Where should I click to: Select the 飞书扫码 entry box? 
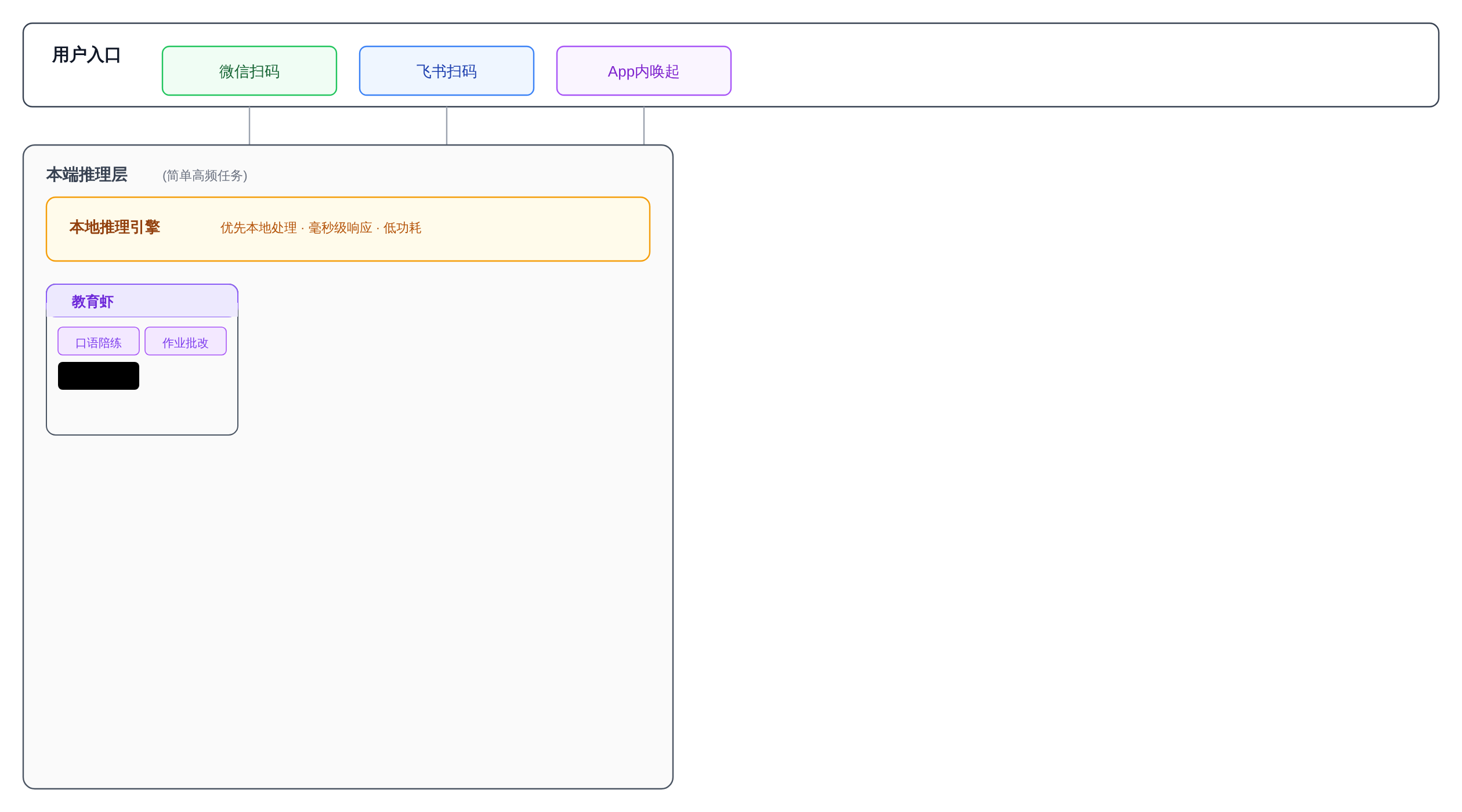(x=446, y=71)
